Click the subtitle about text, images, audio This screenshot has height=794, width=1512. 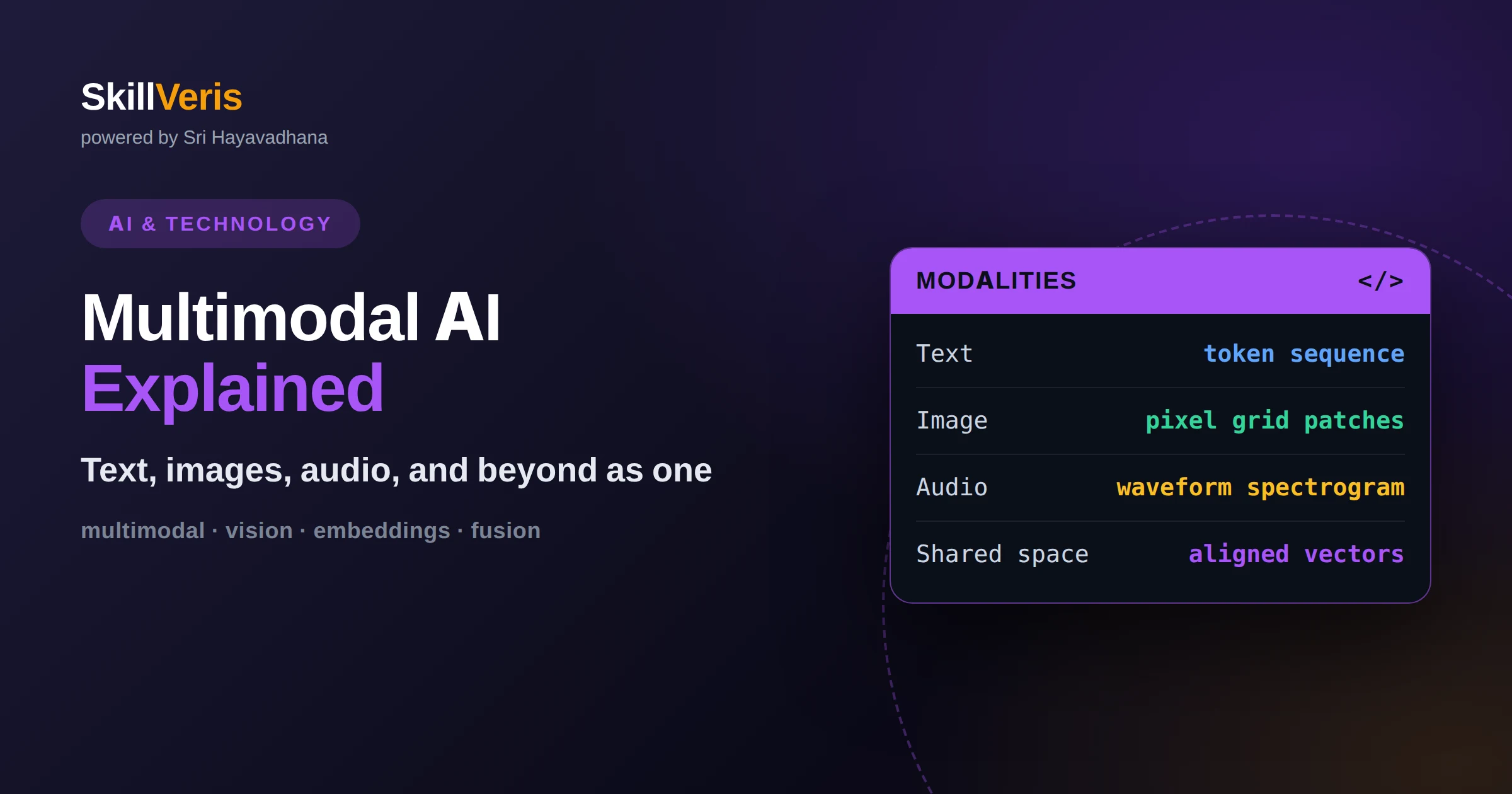(x=396, y=470)
